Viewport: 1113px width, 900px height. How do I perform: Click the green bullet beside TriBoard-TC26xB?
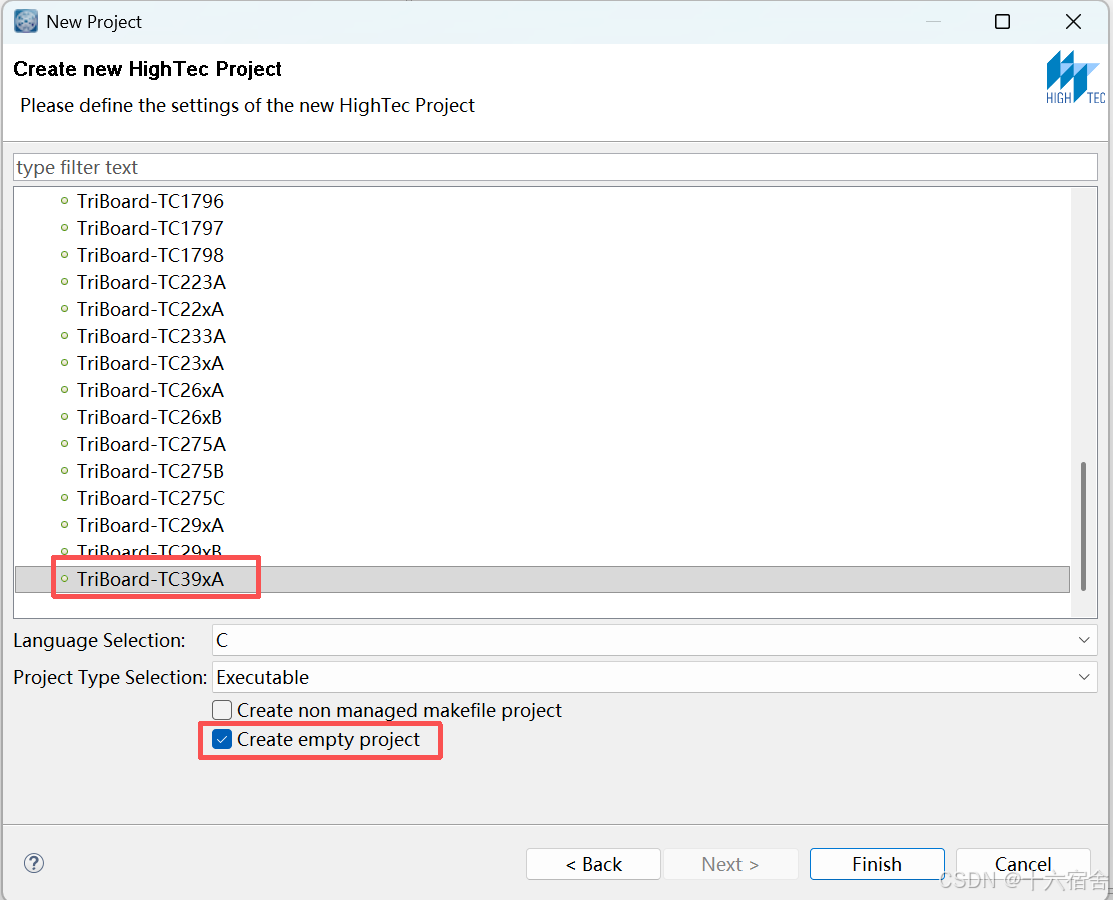coord(65,417)
